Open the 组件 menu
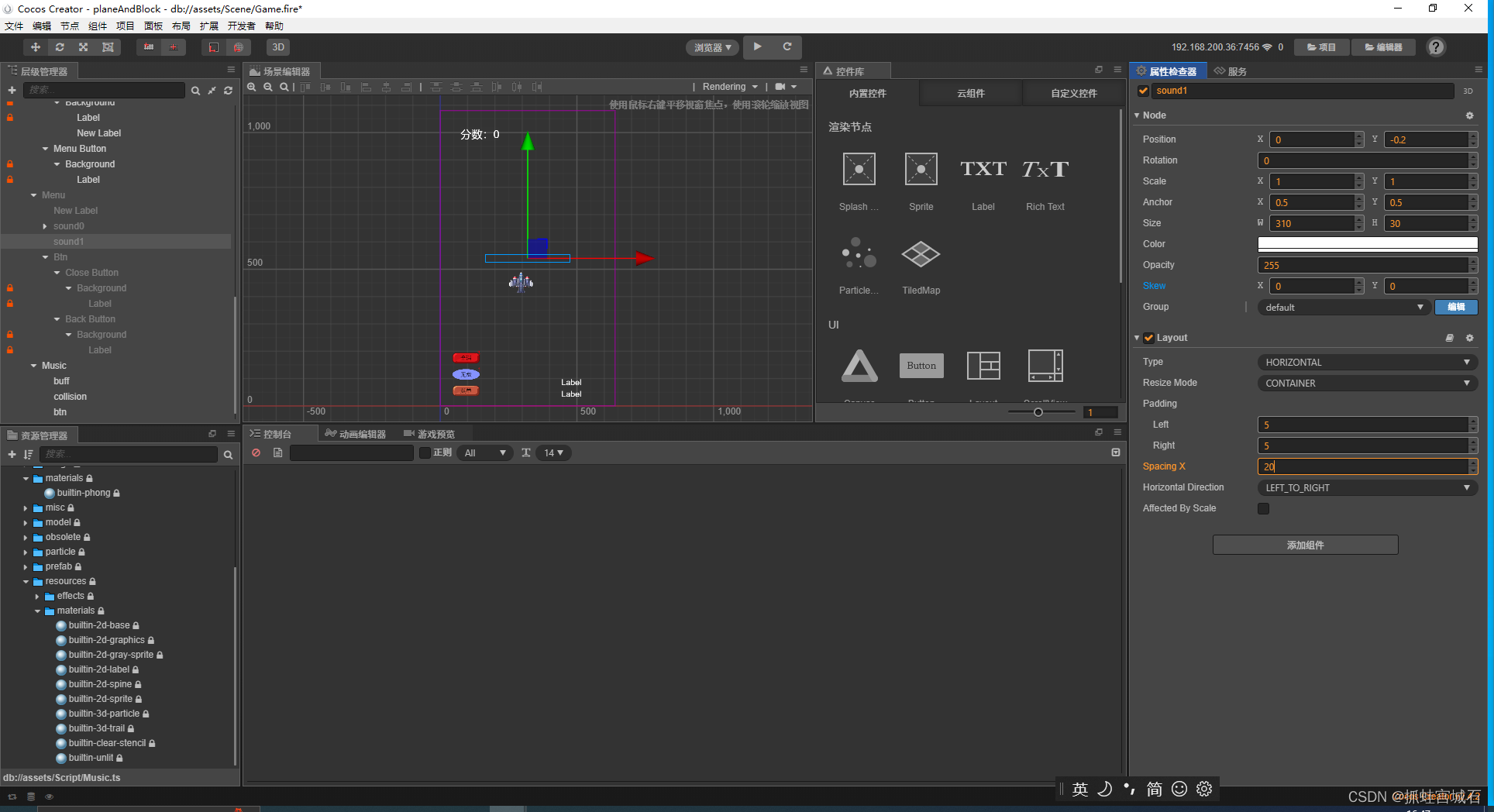Image resolution: width=1494 pixels, height=812 pixels. pos(98,26)
